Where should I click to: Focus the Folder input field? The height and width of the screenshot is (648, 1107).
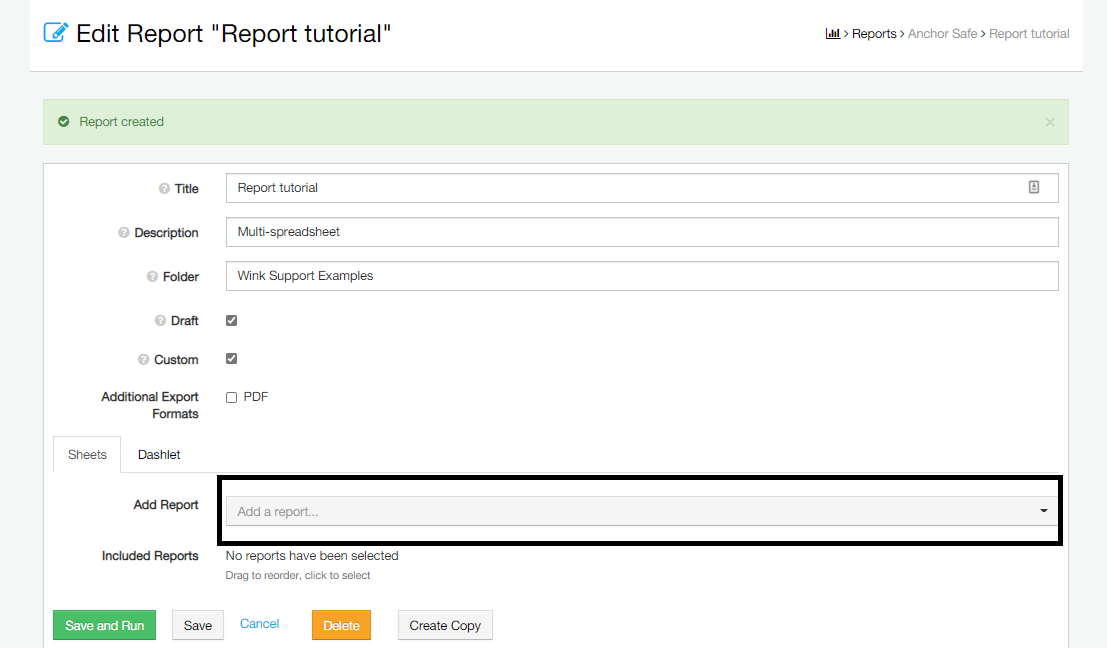(x=642, y=276)
